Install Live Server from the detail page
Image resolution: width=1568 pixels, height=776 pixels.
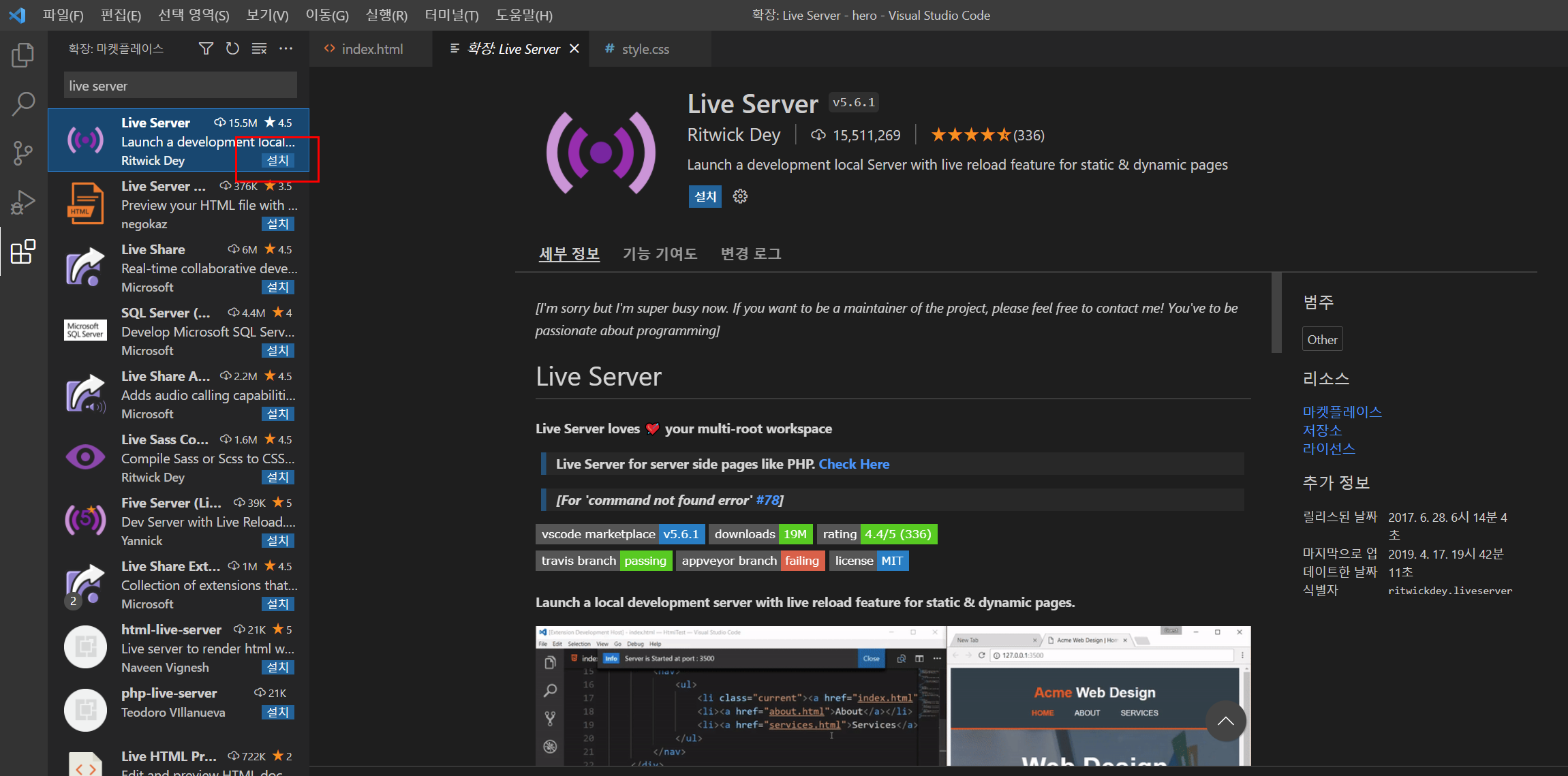[705, 197]
